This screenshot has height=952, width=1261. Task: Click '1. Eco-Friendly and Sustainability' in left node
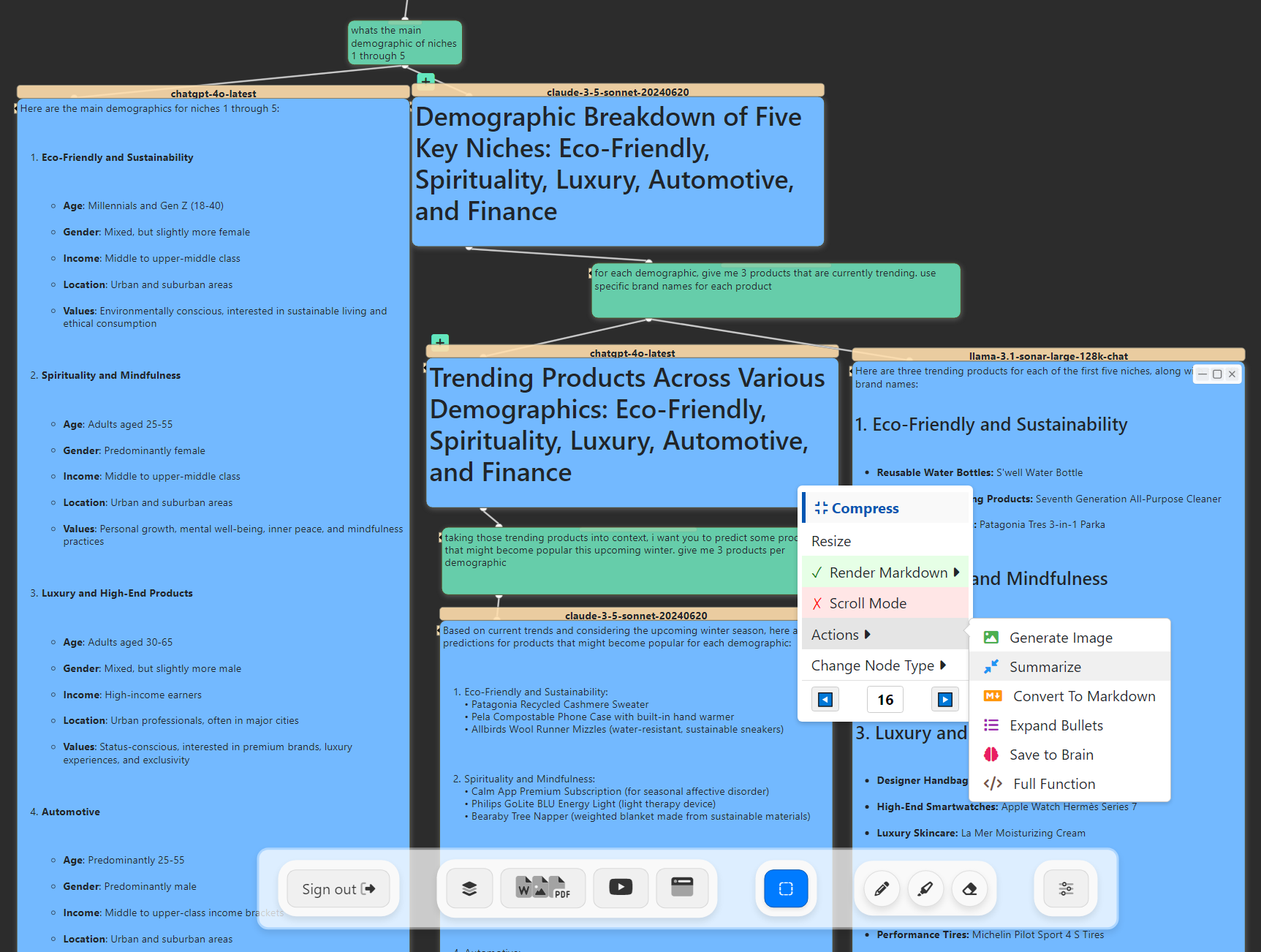tap(117, 157)
